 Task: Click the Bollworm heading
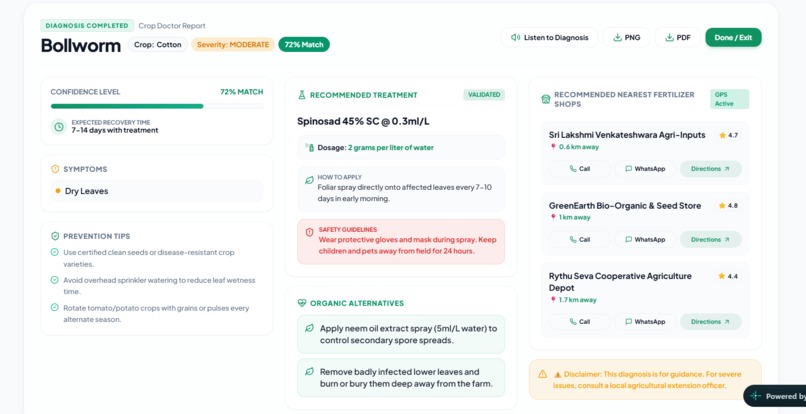pos(81,45)
